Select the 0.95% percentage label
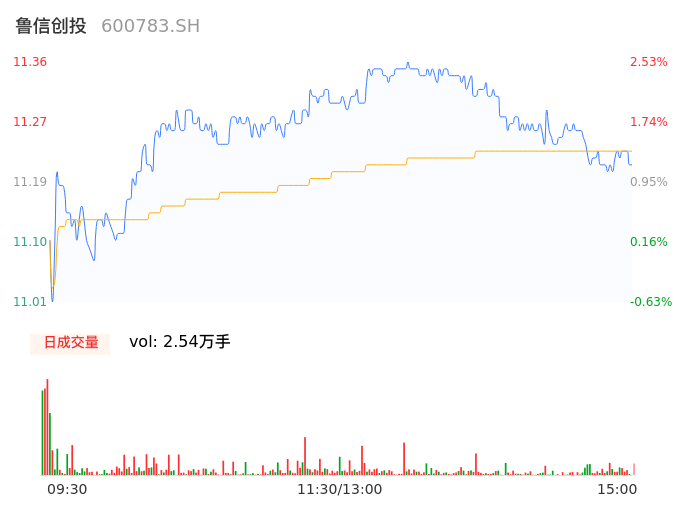 (648, 182)
